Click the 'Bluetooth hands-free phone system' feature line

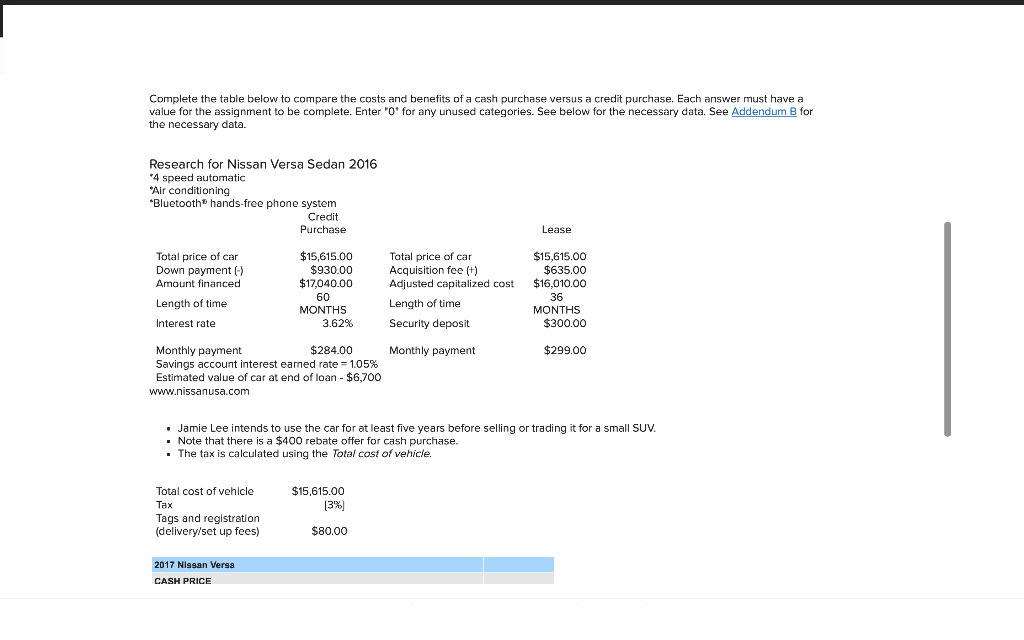pyautogui.click(x=243, y=204)
